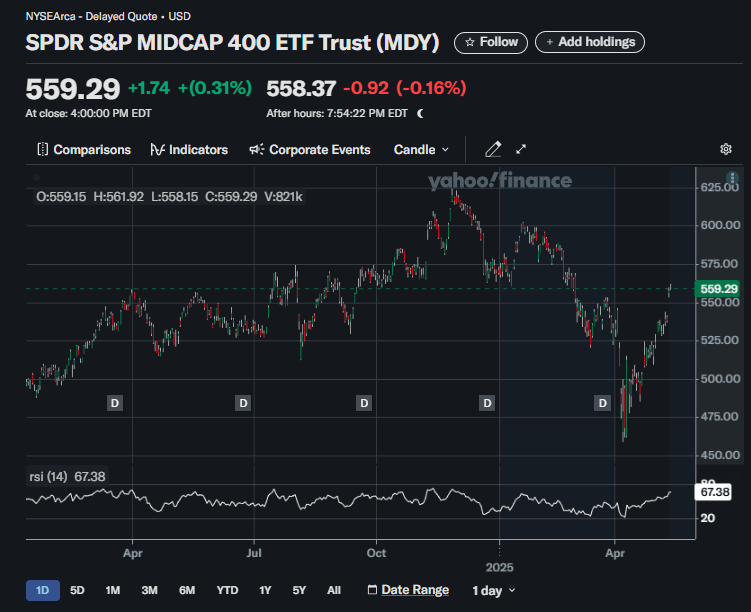Image resolution: width=751 pixels, height=612 pixels.
Task: Open the Indicators menu
Action: (x=189, y=149)
